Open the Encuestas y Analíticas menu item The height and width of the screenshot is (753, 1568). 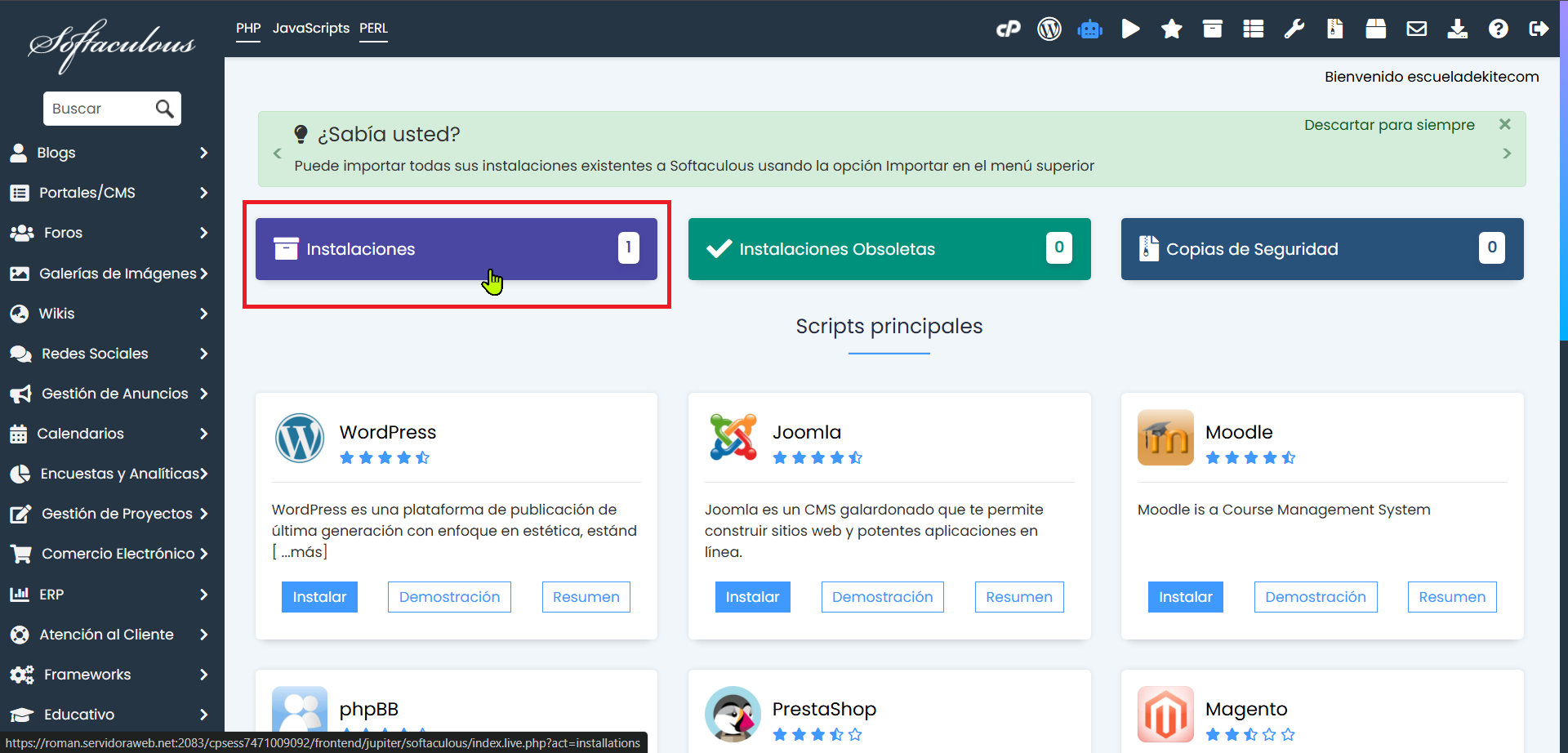(x=112, y=474)
